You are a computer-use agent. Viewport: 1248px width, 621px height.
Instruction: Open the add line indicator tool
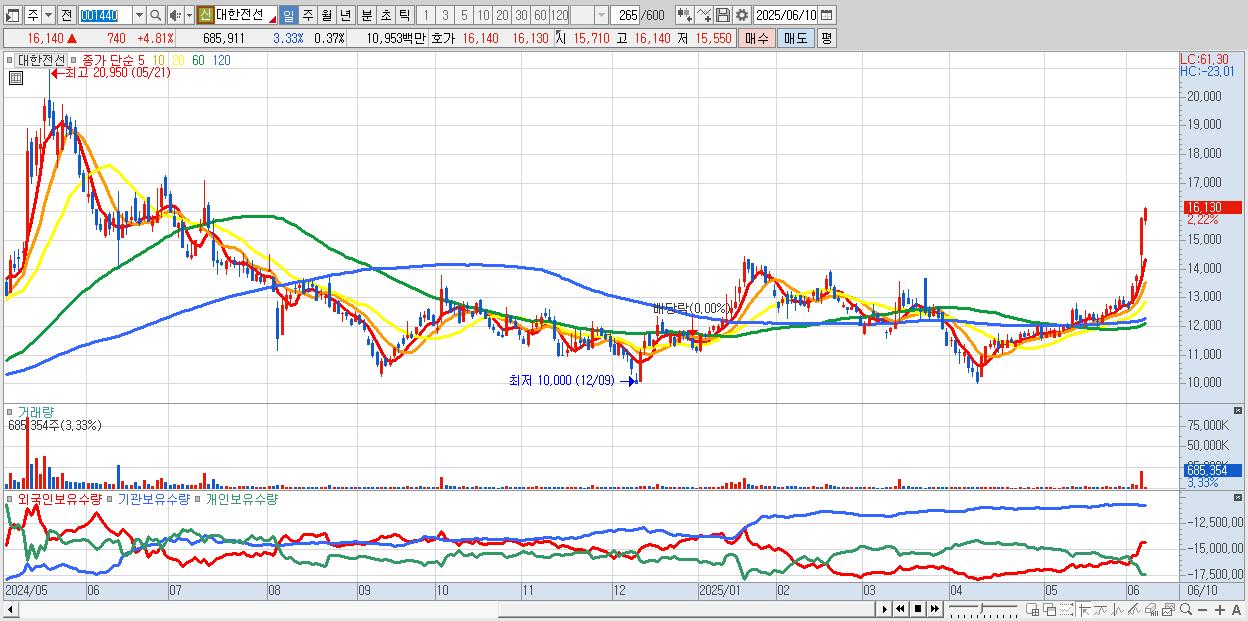[x=703, y=15]
